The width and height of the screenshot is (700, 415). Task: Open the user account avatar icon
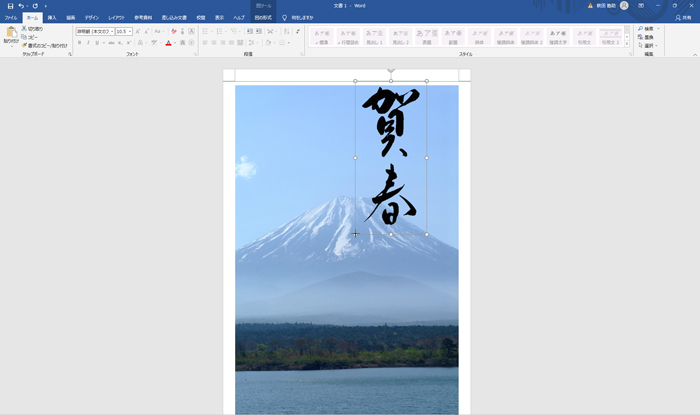pos(624,6)
